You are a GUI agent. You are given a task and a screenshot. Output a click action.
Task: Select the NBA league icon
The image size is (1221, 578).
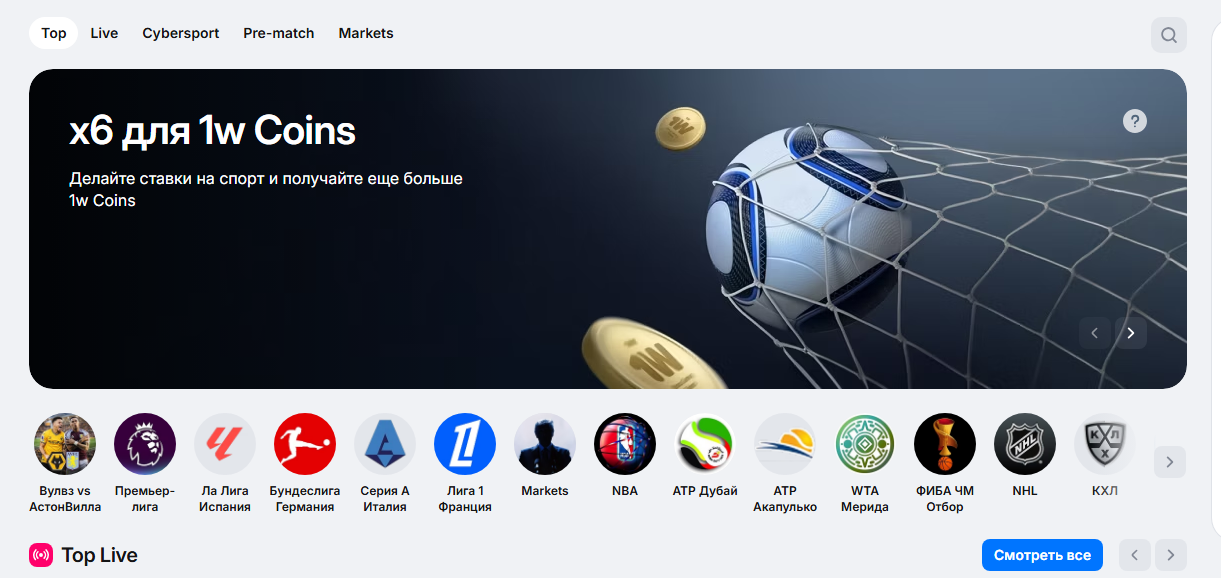pos(625,444)
